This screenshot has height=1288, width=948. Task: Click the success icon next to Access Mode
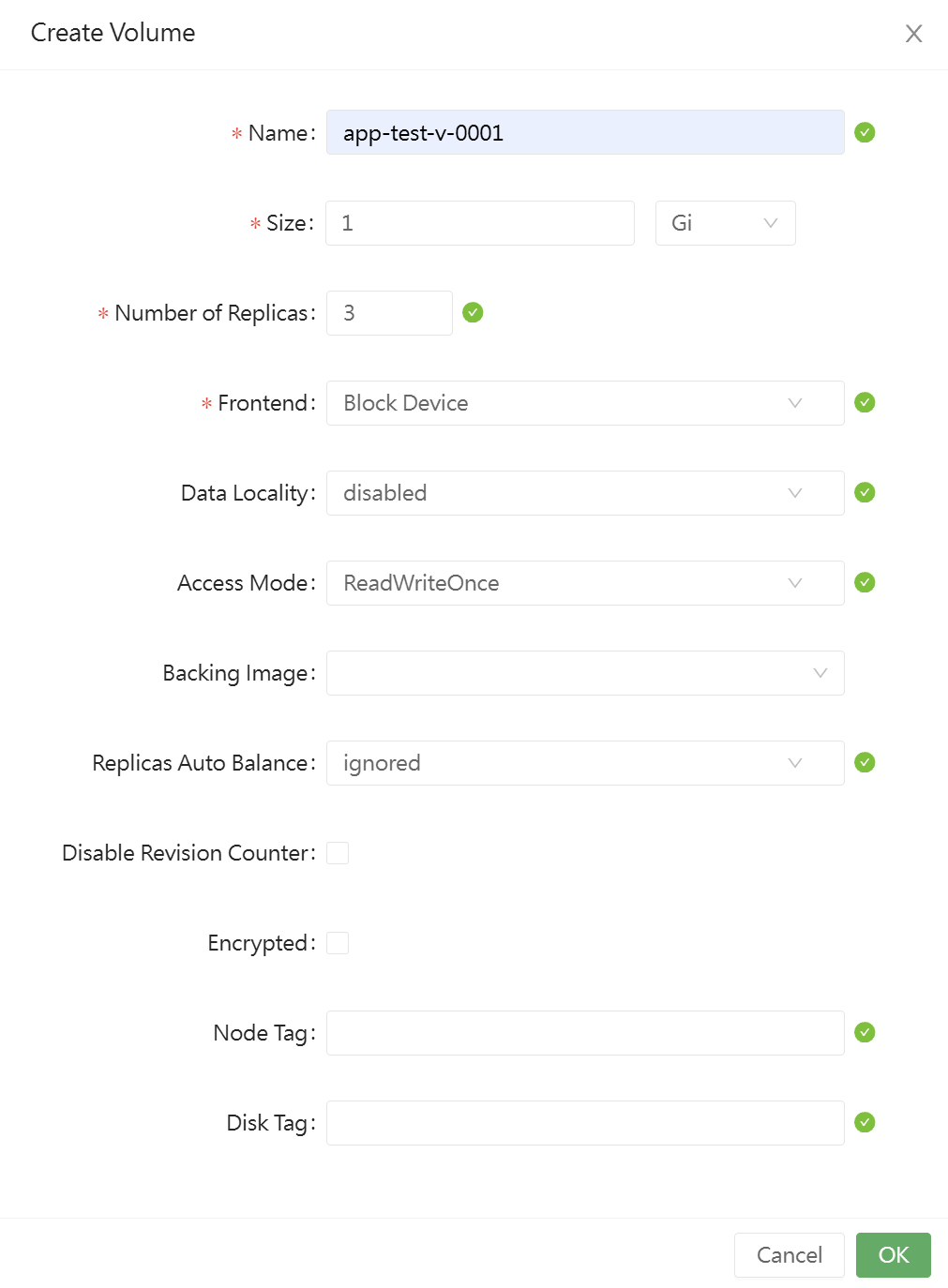click(x=865, y=582)
